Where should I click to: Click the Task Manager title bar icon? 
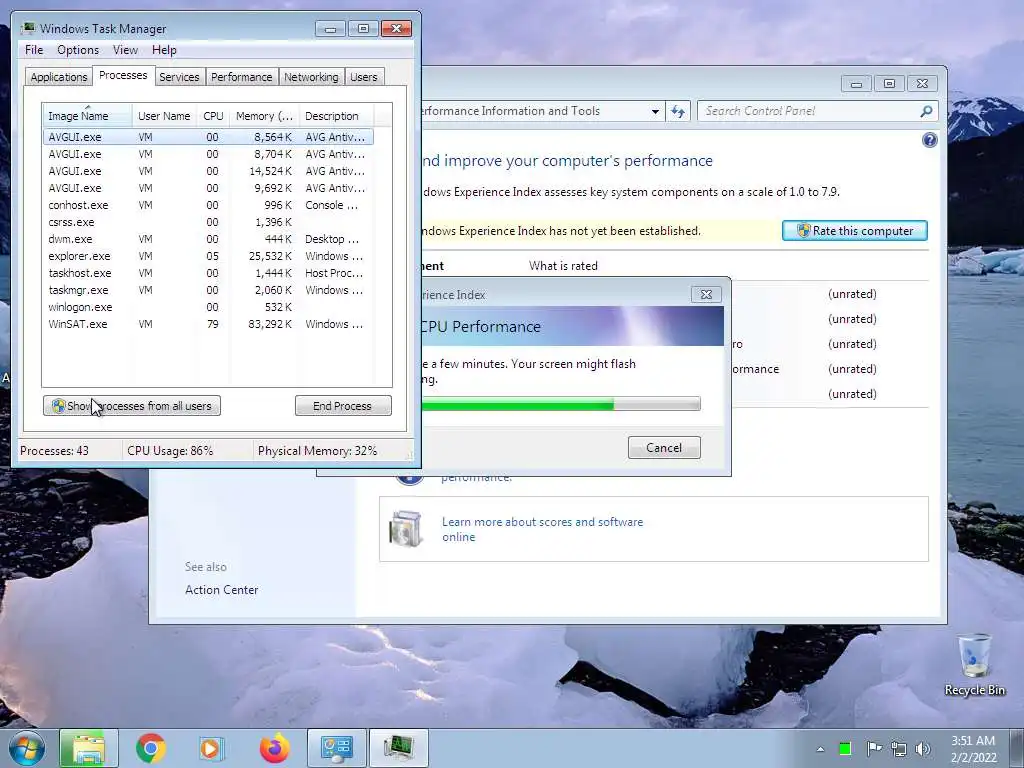pos(27,28)
